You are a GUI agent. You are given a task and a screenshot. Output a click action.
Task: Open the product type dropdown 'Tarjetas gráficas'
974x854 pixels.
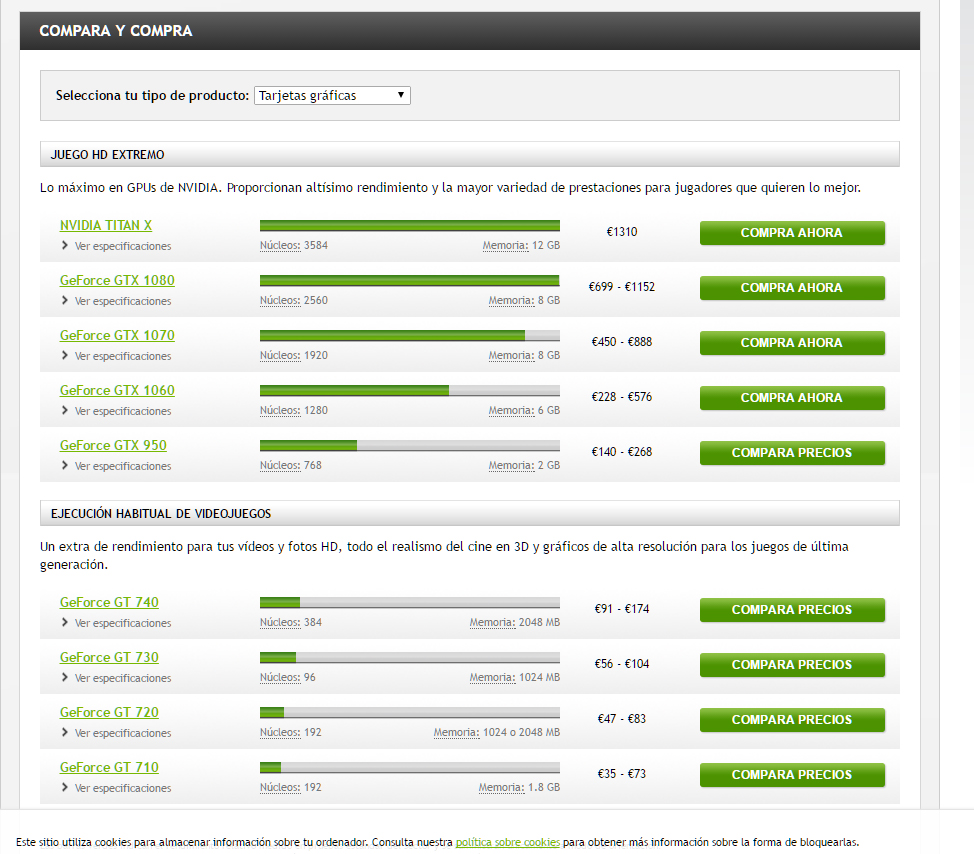[332, 95]
